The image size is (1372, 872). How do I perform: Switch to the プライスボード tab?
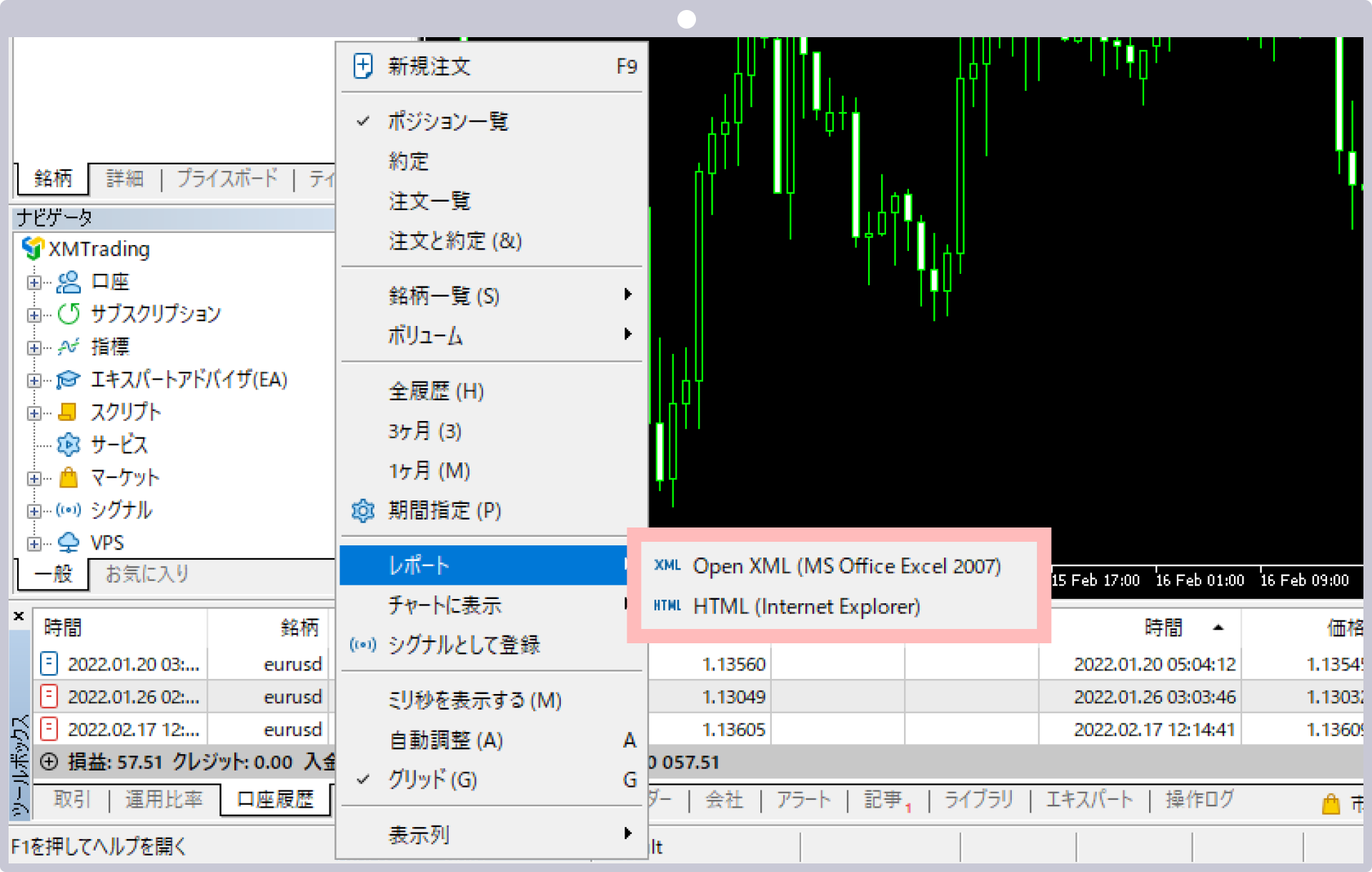click(227, 178)
